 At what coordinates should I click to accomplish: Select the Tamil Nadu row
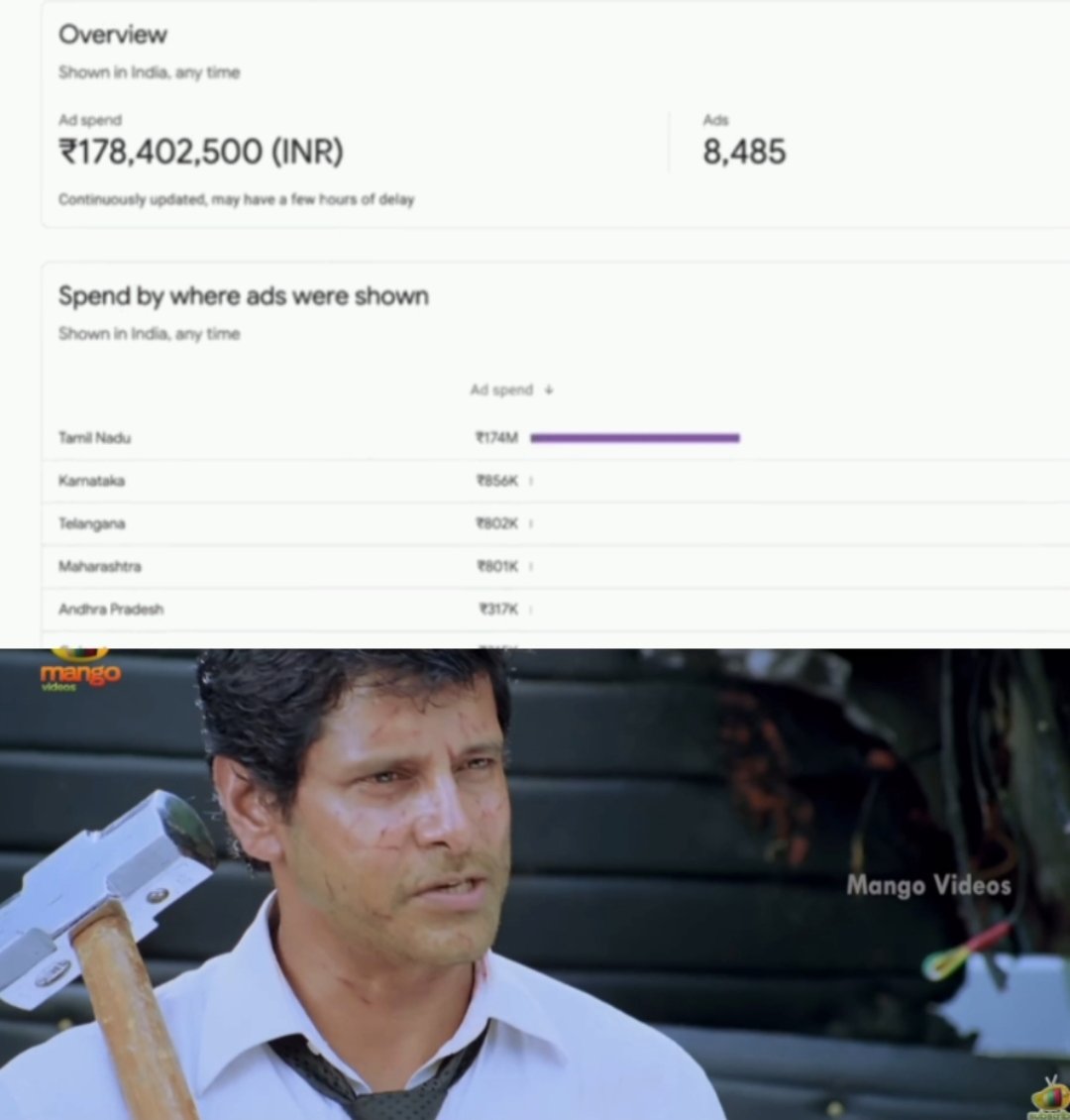point(556,438)
